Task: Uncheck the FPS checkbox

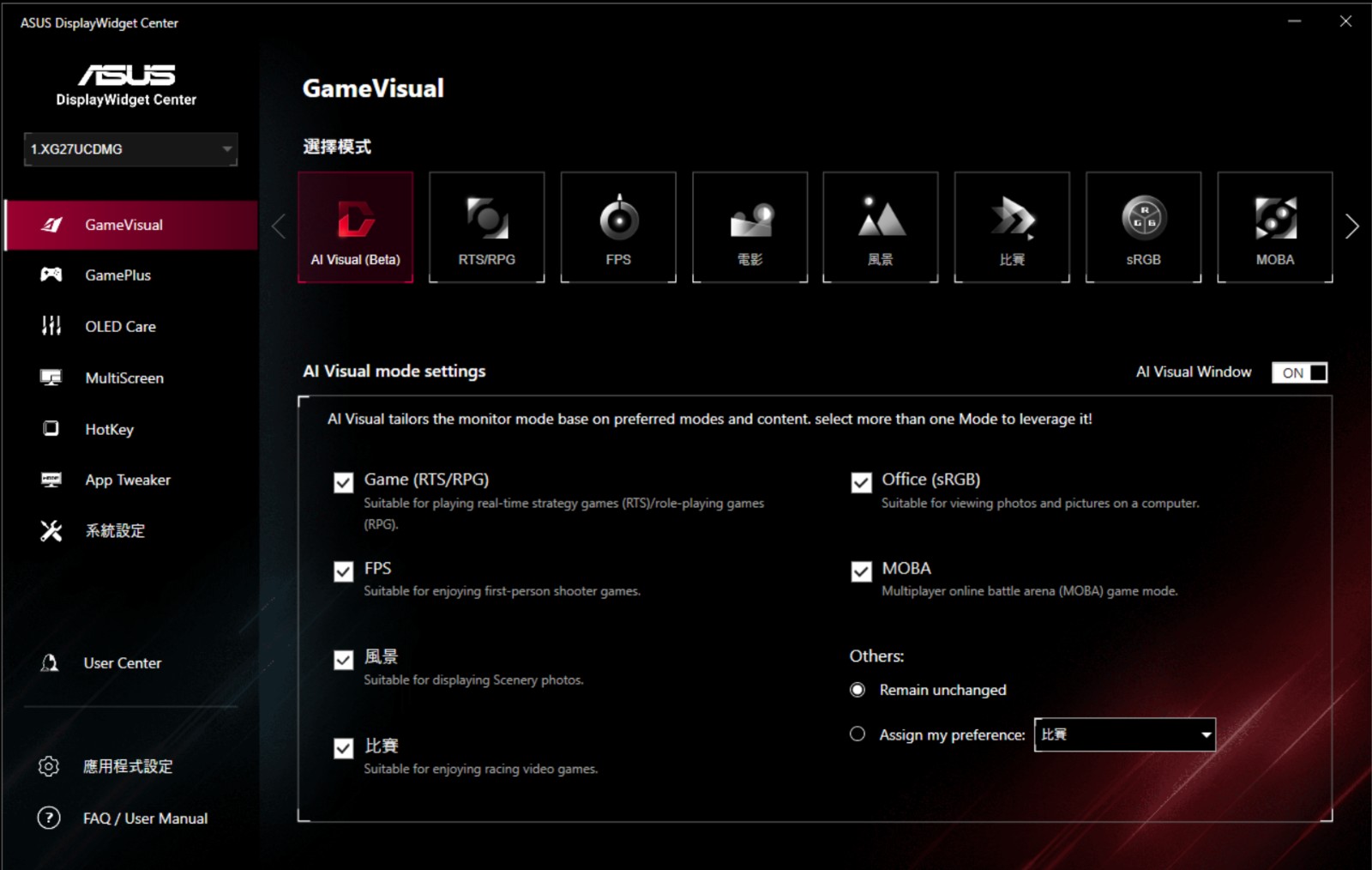Action: pyautogui.click(x=344, y=571)
